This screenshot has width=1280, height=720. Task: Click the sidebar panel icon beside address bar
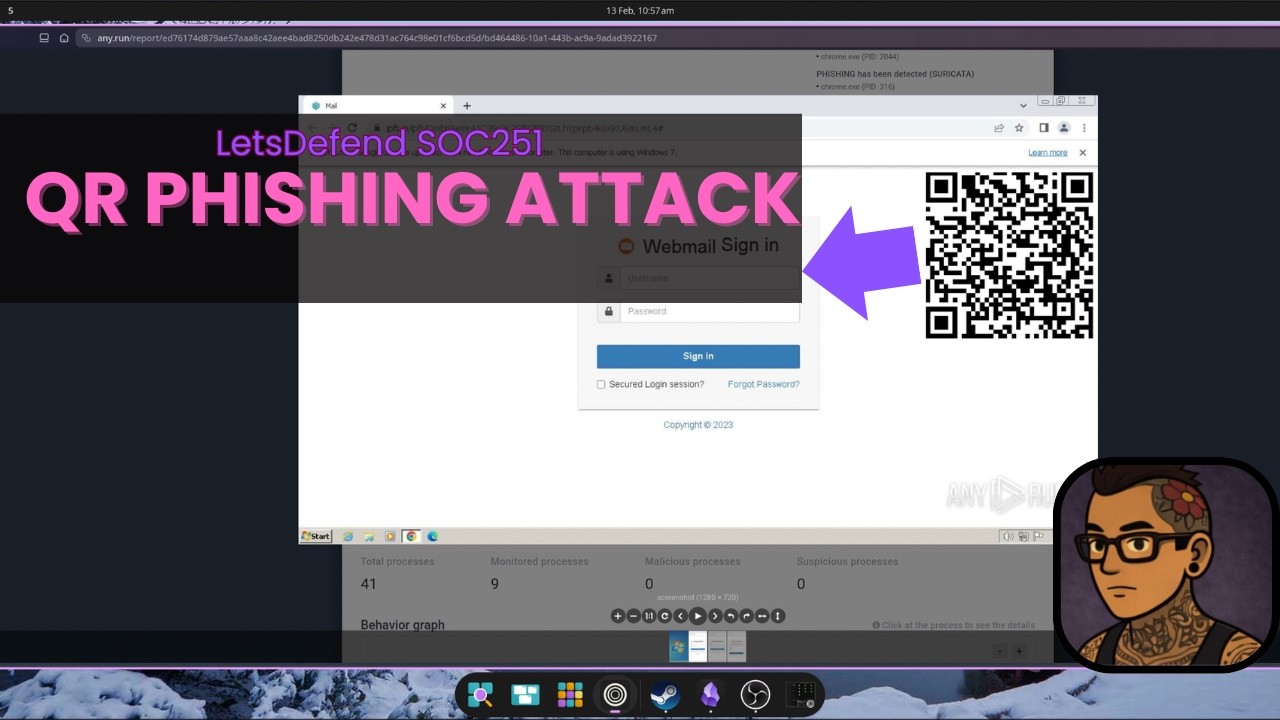pyautogui.click(x=44, y=38)
